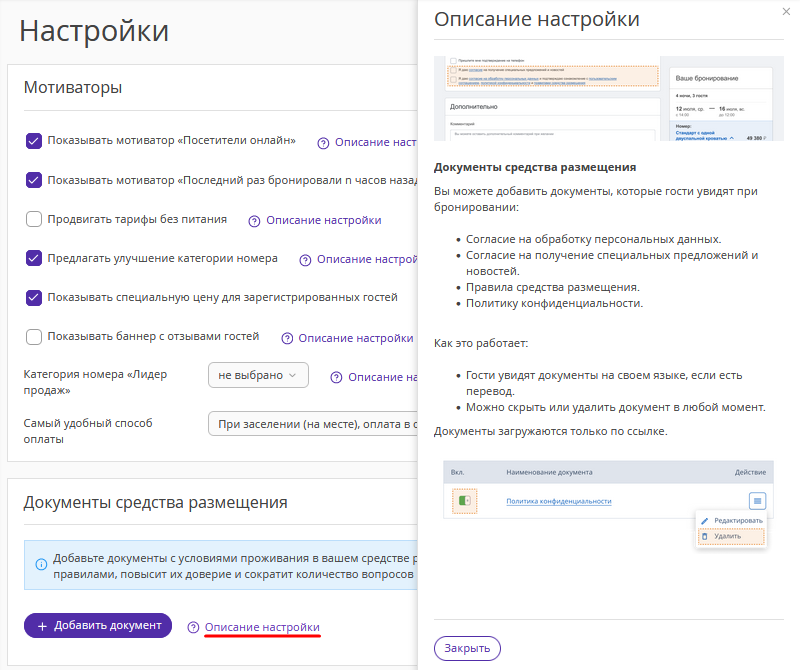Click the info icon in blue documents notice
800x670 pixels.
click(x=41, y=564)
